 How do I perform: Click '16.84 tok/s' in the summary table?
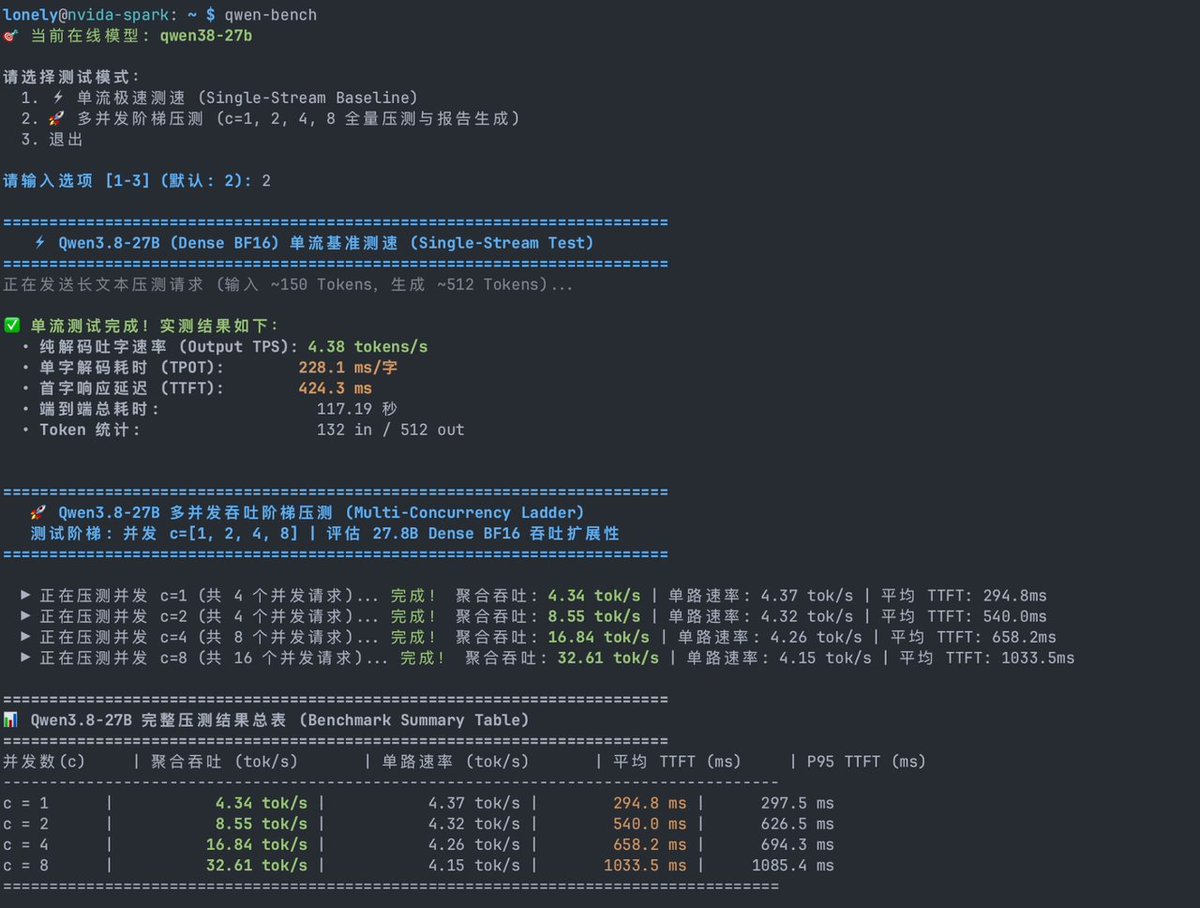257,845
